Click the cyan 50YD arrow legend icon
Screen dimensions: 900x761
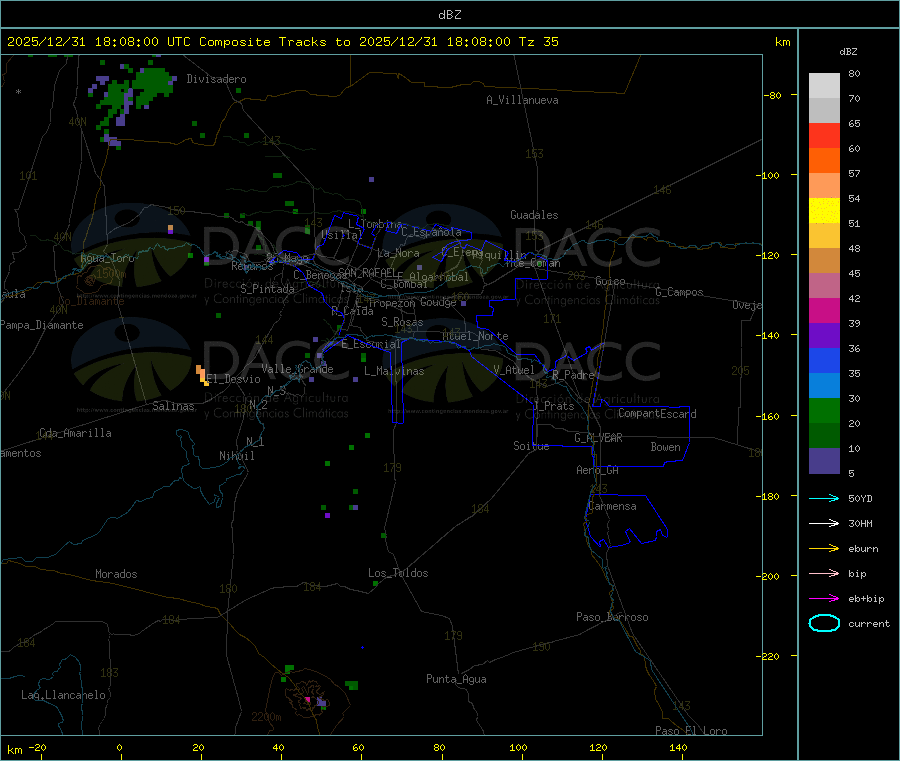pyautogui.click(x=824, y=498)
